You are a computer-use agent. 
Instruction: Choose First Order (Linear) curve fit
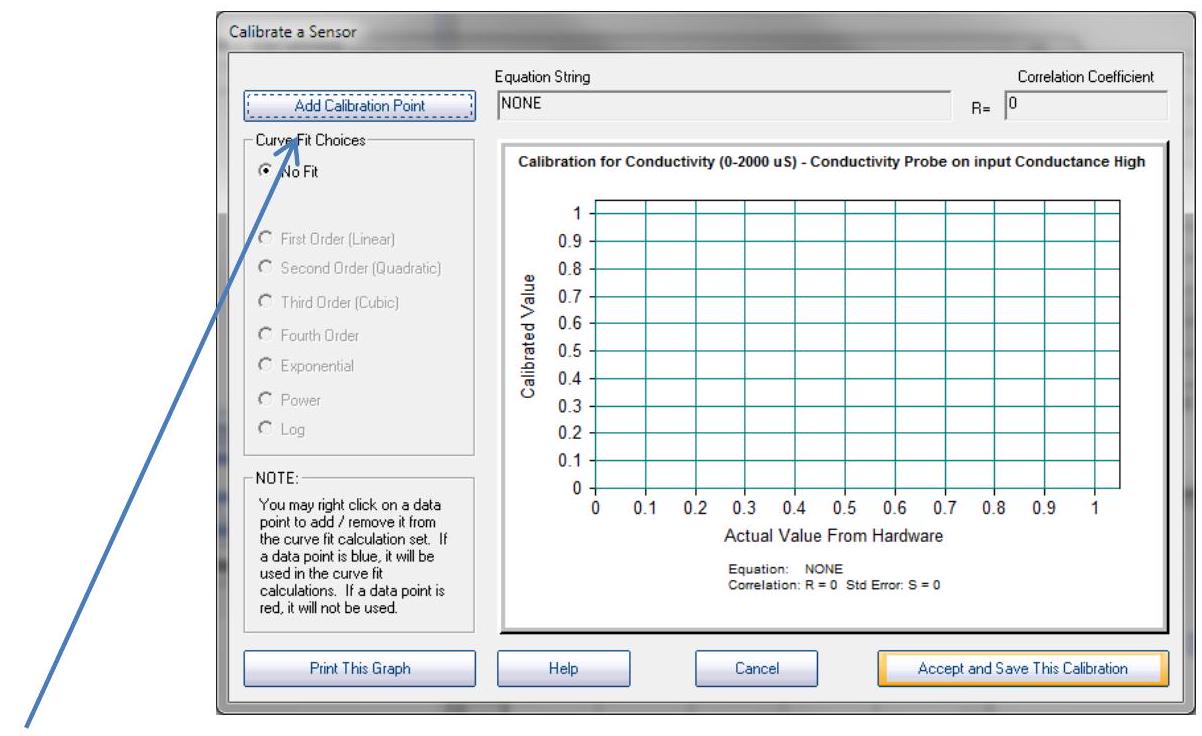(x=266, y=239)
